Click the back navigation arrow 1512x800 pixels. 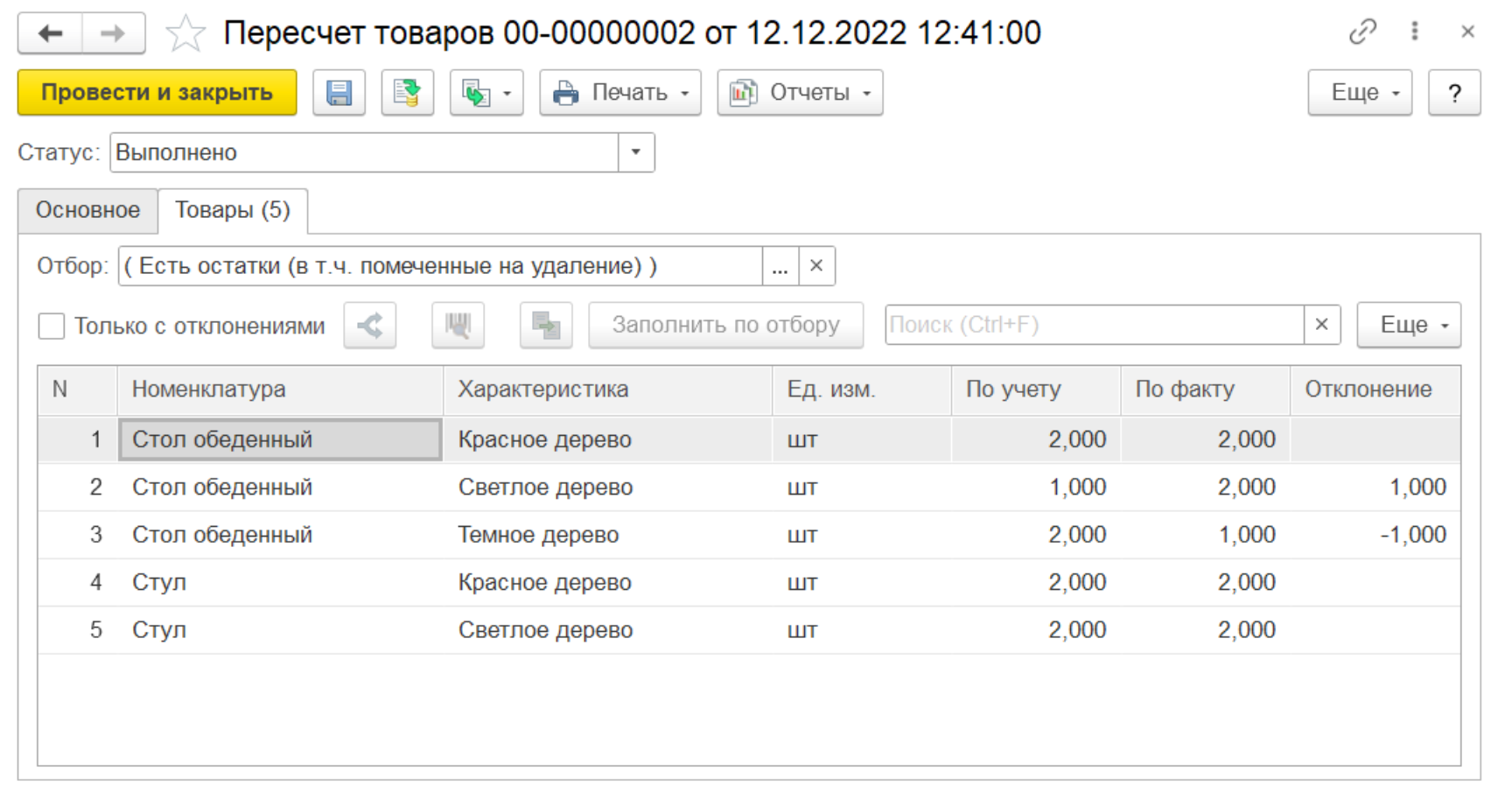pos(51,34)
